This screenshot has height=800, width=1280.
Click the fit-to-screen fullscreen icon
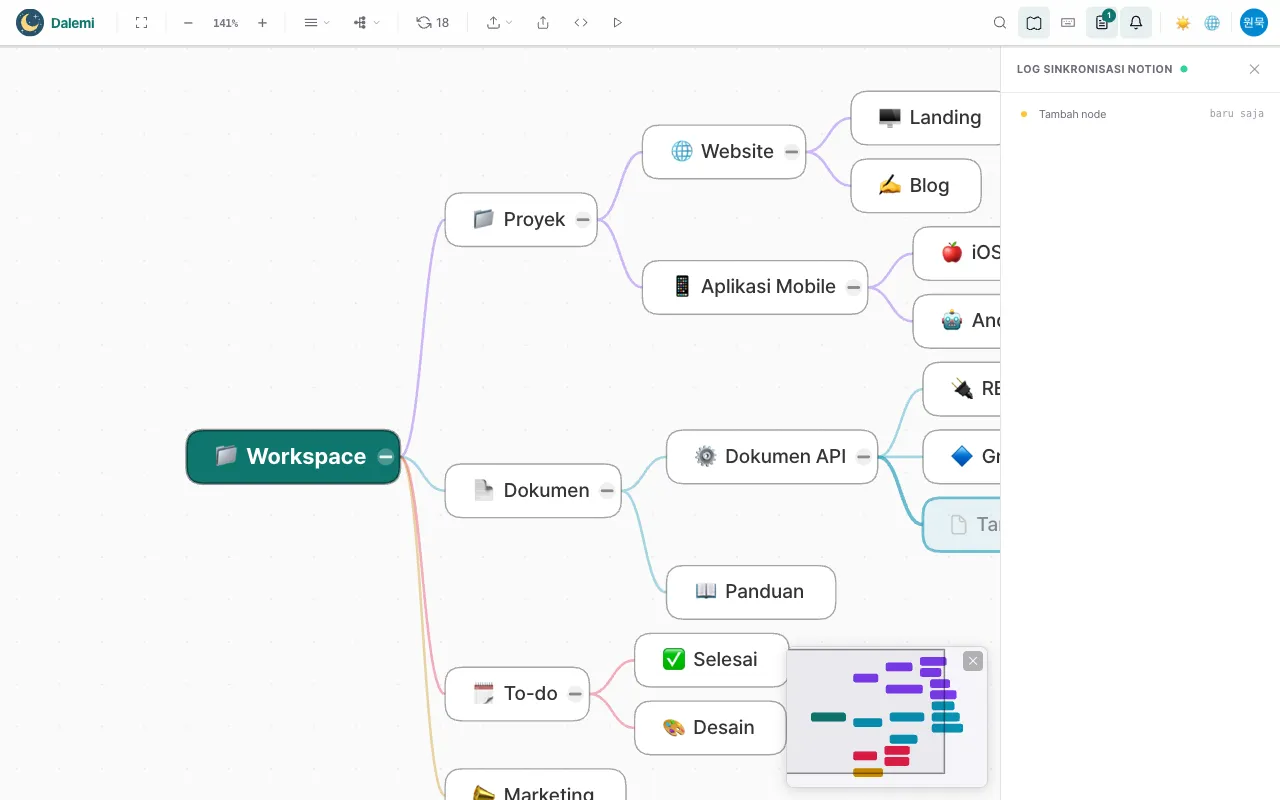click(x=141, y=22)
